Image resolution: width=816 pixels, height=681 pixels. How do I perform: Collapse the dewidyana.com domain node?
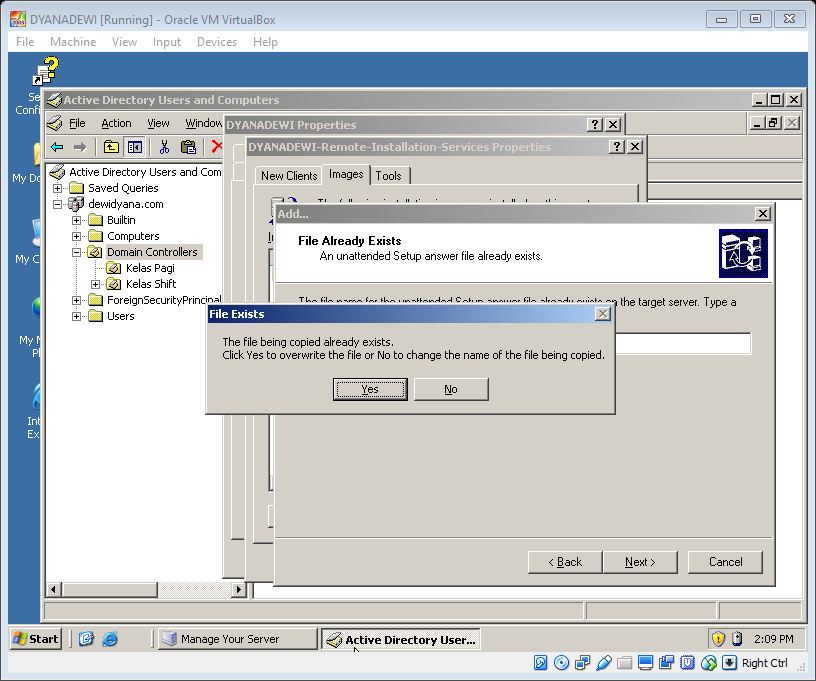[58, 204]
